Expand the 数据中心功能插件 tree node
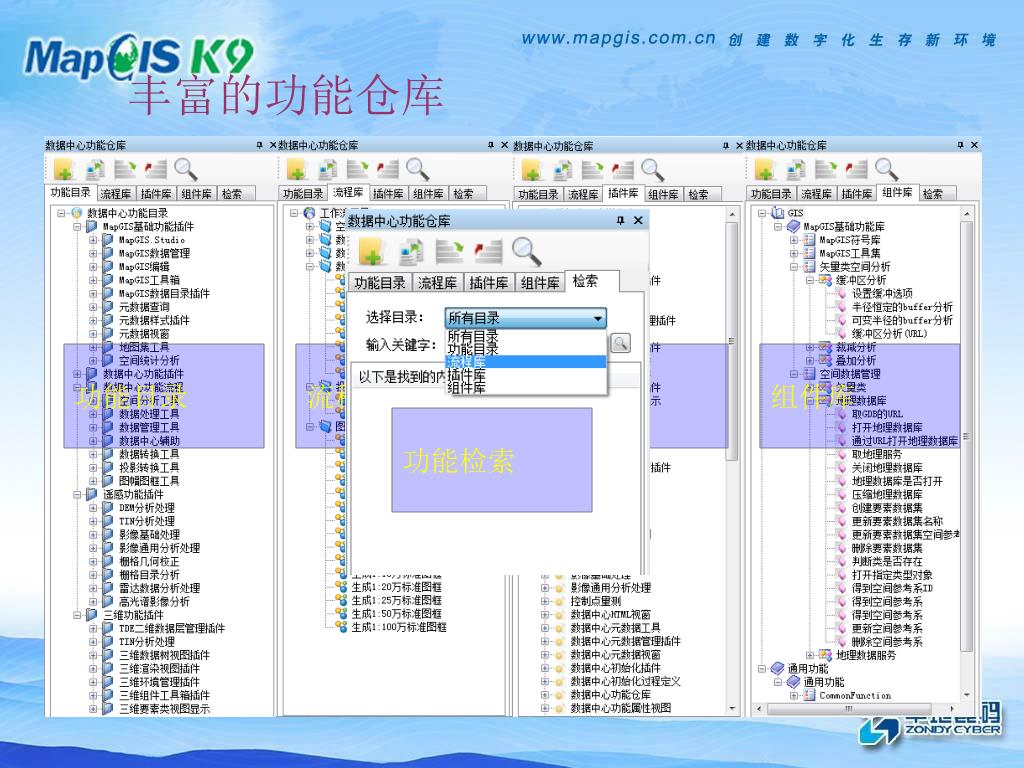1024x768 pixels. pos(77,374)
